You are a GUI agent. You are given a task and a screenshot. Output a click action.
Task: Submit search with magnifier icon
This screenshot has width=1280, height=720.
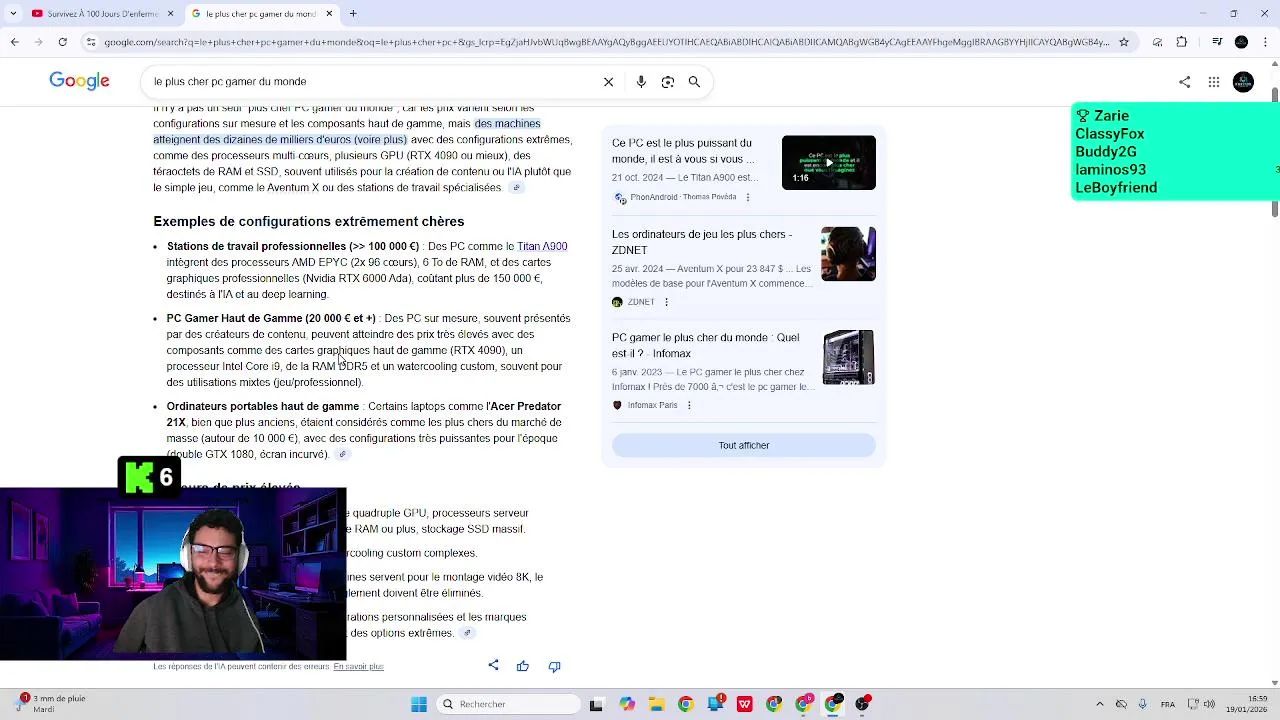[694, 82]
